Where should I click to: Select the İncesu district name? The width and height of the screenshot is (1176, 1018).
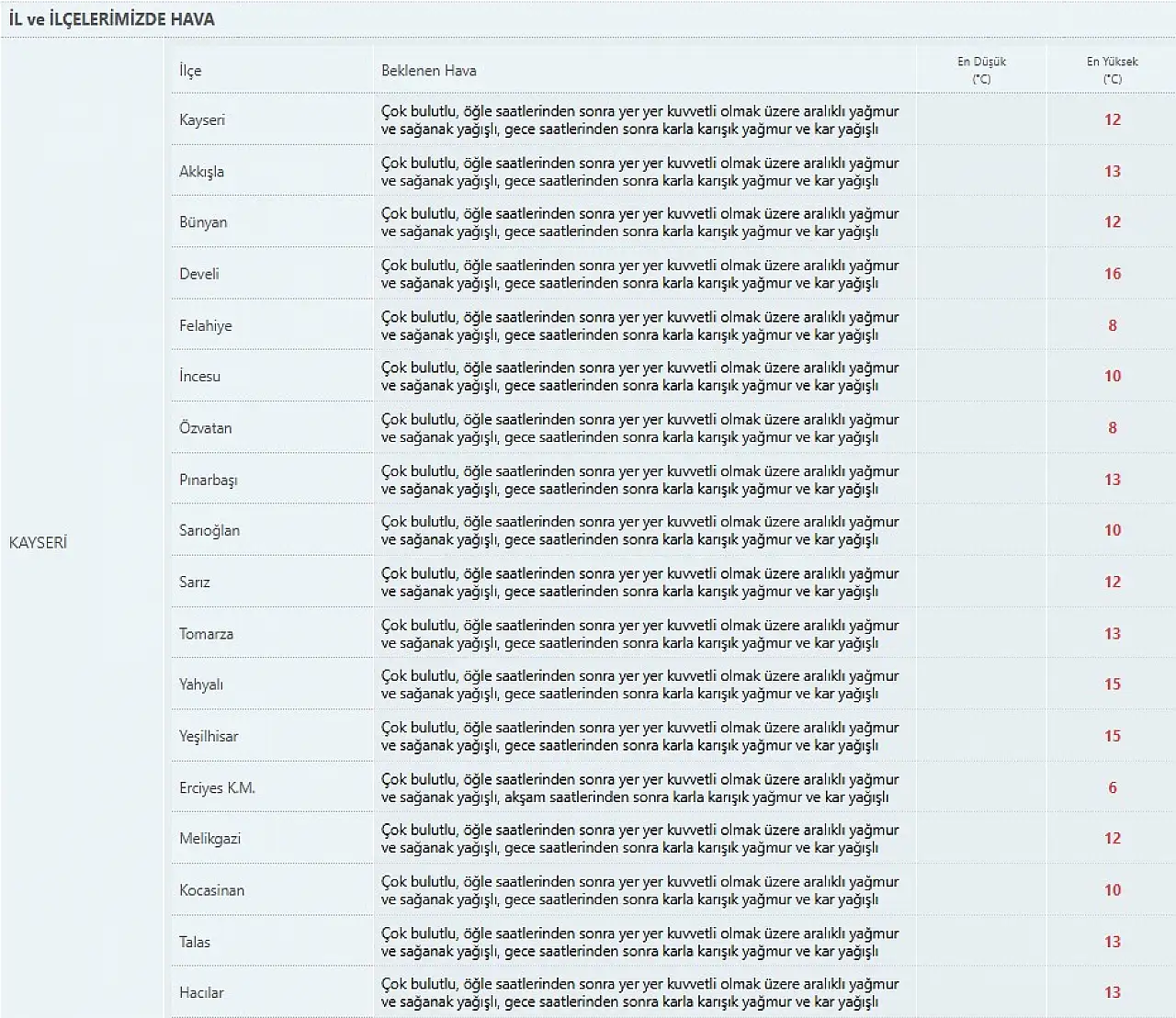click(199, 376)
